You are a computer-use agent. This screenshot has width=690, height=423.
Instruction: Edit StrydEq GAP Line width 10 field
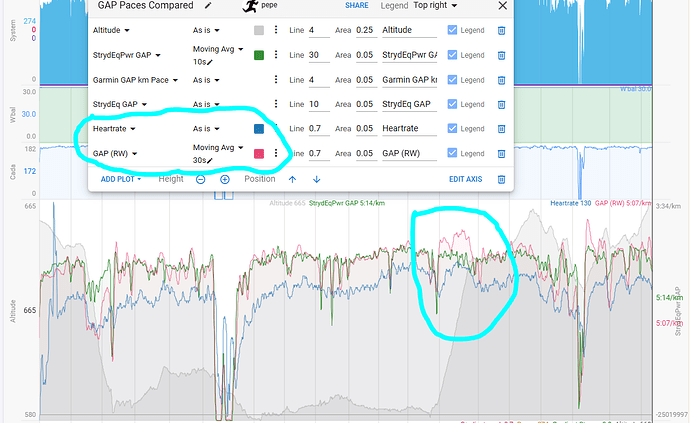coord(319,104)
